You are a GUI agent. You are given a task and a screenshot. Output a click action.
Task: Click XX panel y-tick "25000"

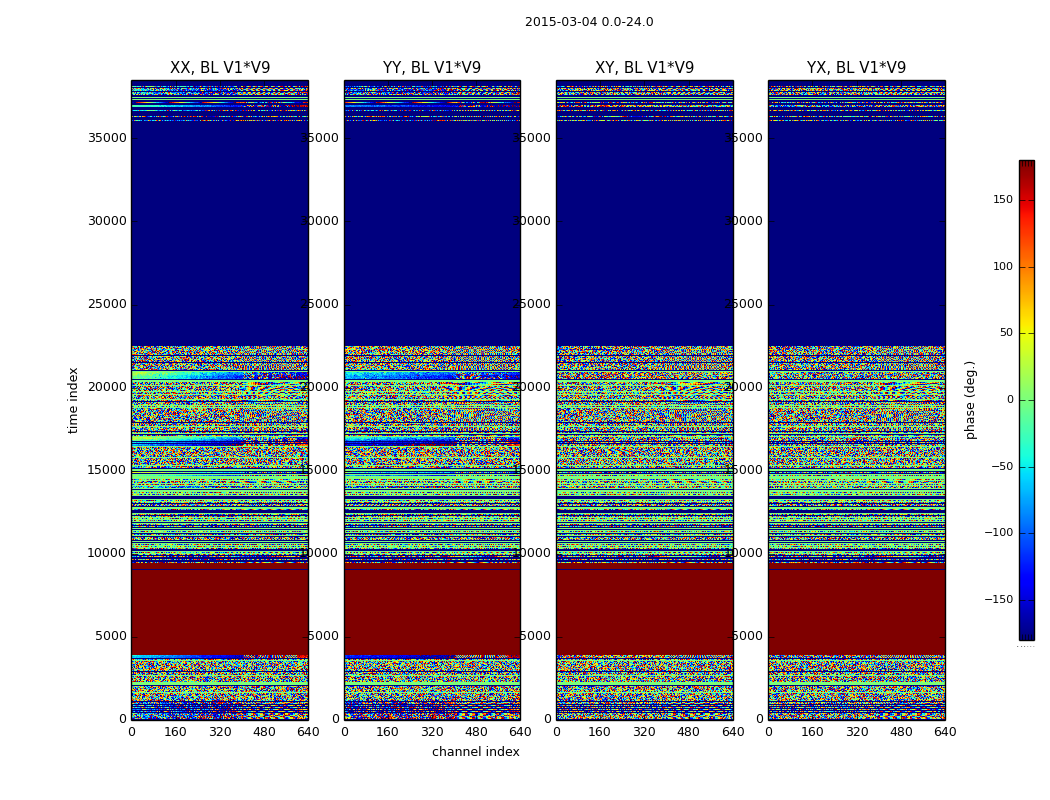click(107, 304)
